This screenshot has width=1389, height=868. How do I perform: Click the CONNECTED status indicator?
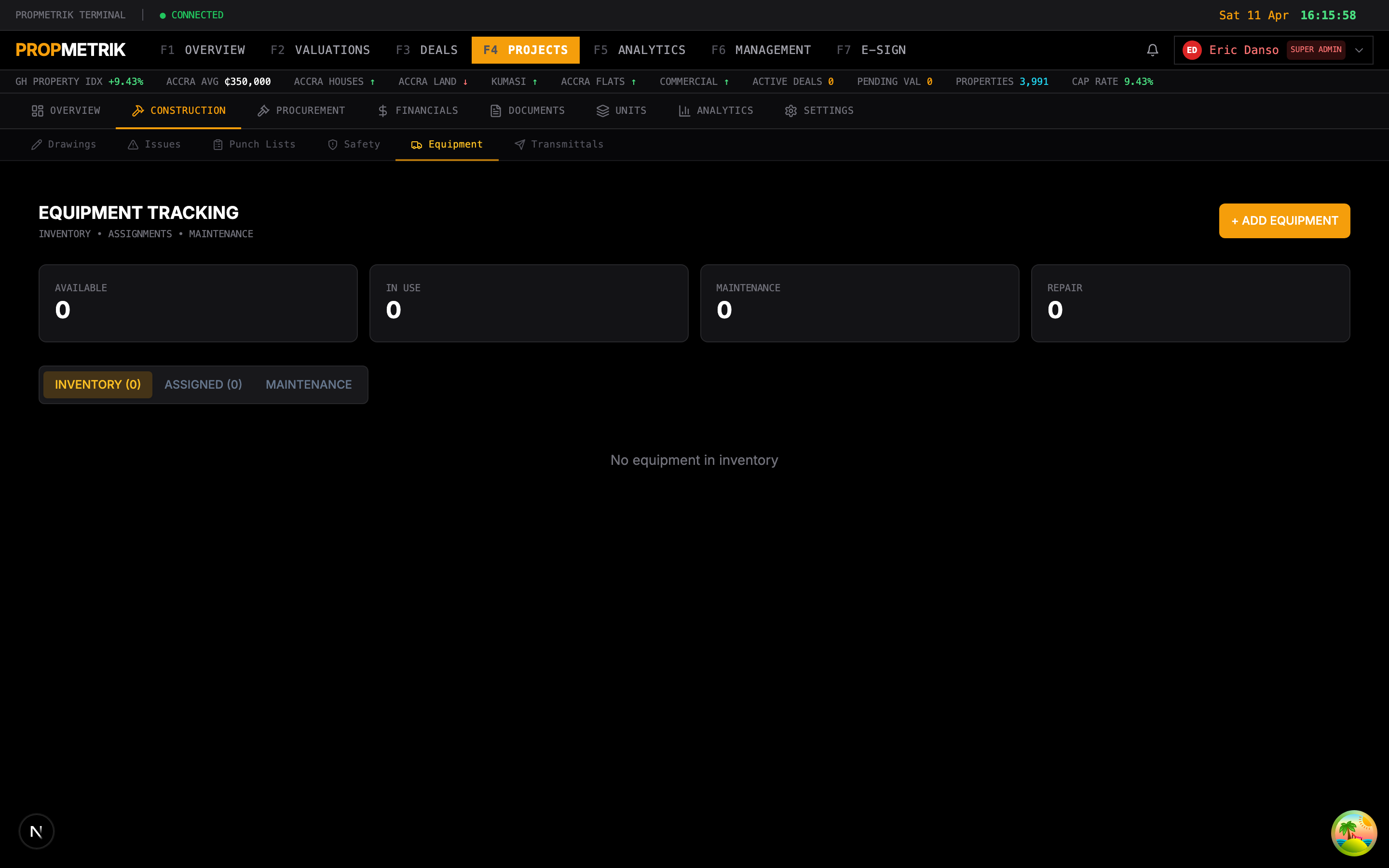coord(191,15)
